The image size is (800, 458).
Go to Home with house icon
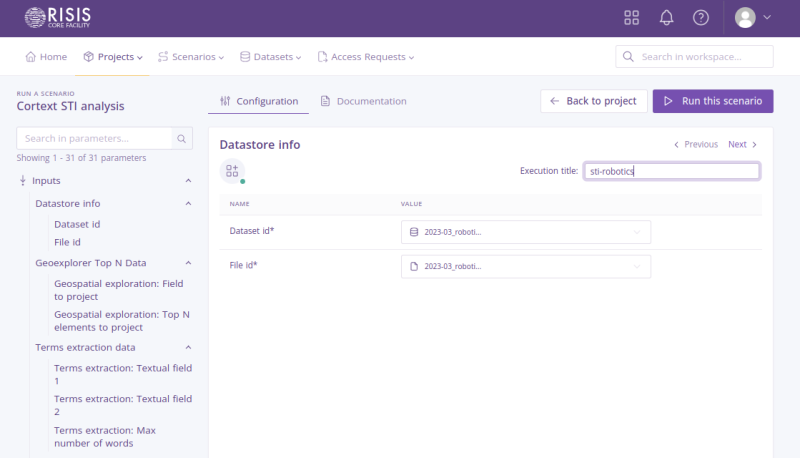pyautogui.click(x=46, y=57)
